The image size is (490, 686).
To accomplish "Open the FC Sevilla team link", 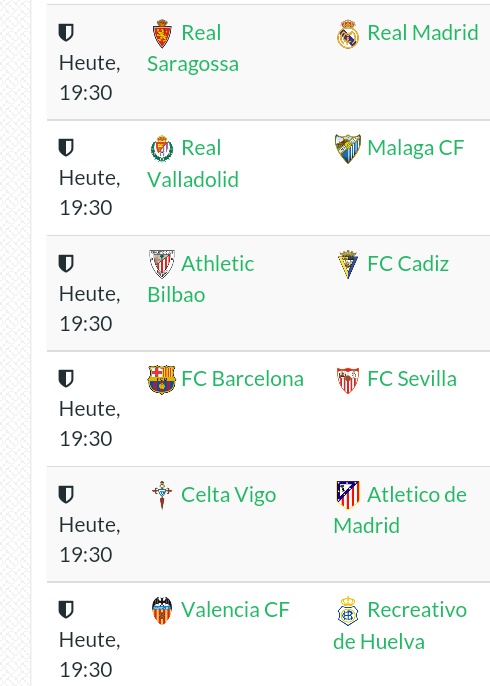I will point(412,379).
